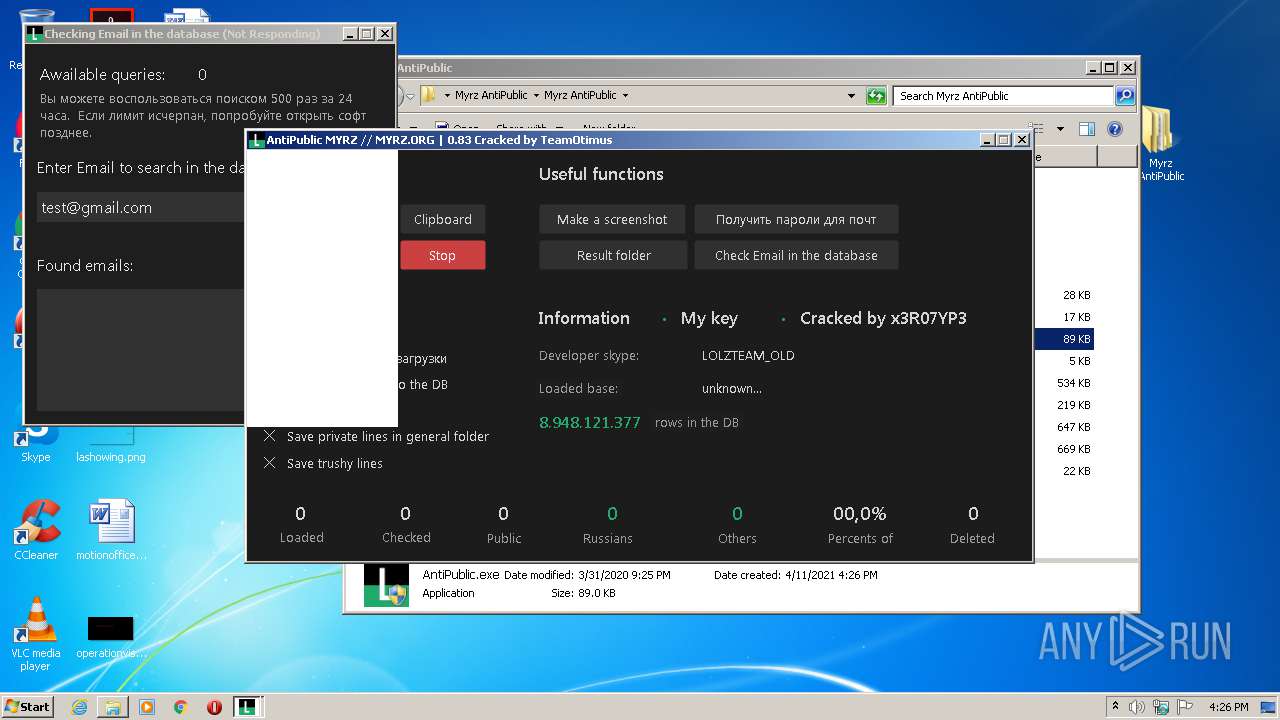Image resolution: width=1280 pixels, height=720 pixels.
Task: Click the email search field containing test@gmail.com
Action: point(140,208)
